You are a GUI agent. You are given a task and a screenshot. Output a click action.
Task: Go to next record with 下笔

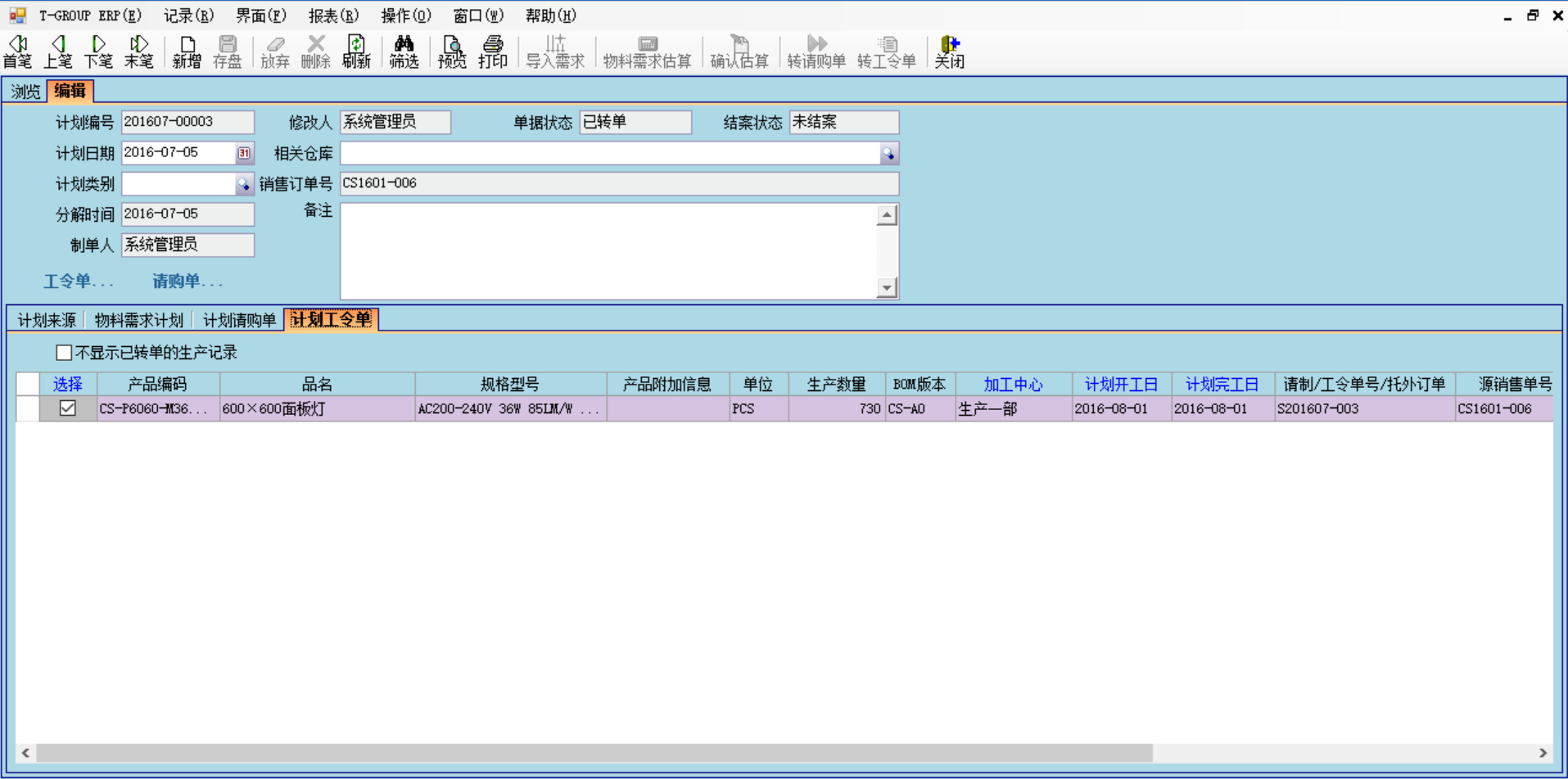point(98,52)
